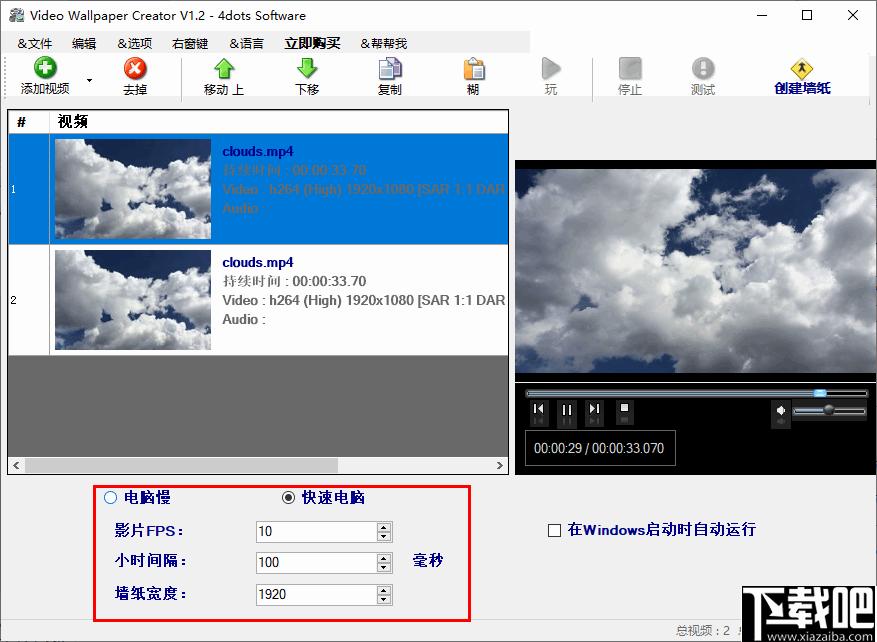Click the 小时间隔 input field
Screen dimensions: 877x642
(x=317, y=563)
